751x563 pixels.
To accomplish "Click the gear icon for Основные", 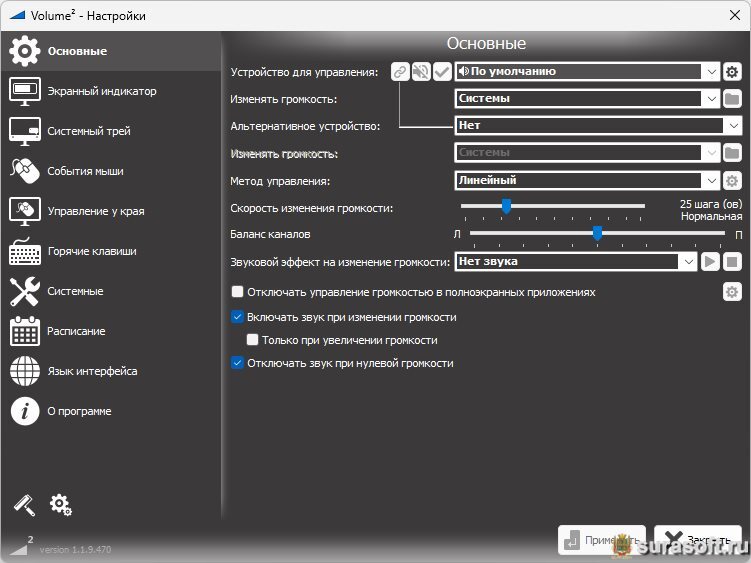I will pos(24,51).
